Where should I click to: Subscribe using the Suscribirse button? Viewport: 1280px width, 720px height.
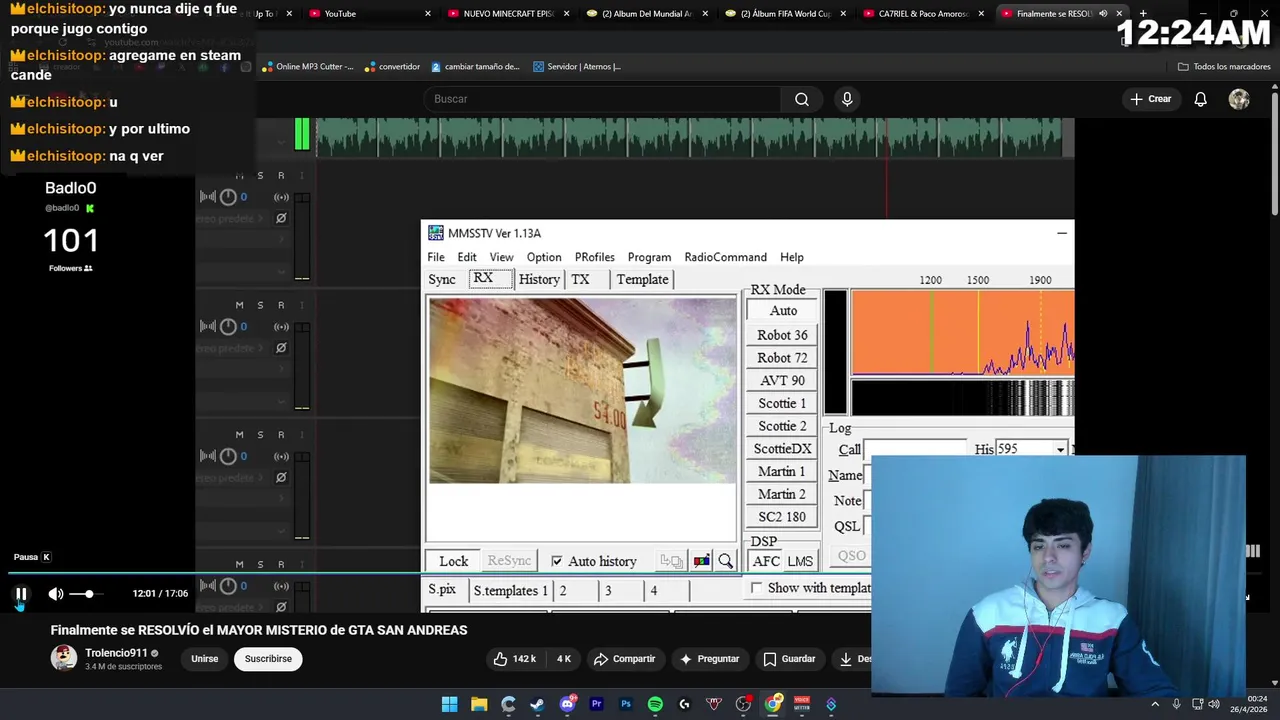coord(268,659)
